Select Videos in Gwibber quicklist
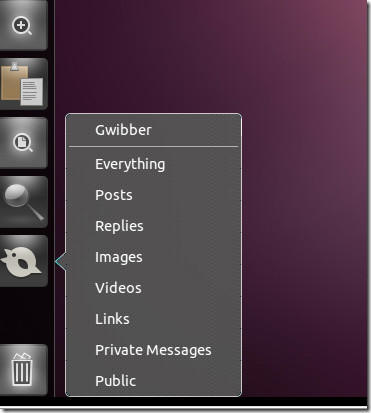The width and height of the screenshot is (371, 413). coord(118,288)
